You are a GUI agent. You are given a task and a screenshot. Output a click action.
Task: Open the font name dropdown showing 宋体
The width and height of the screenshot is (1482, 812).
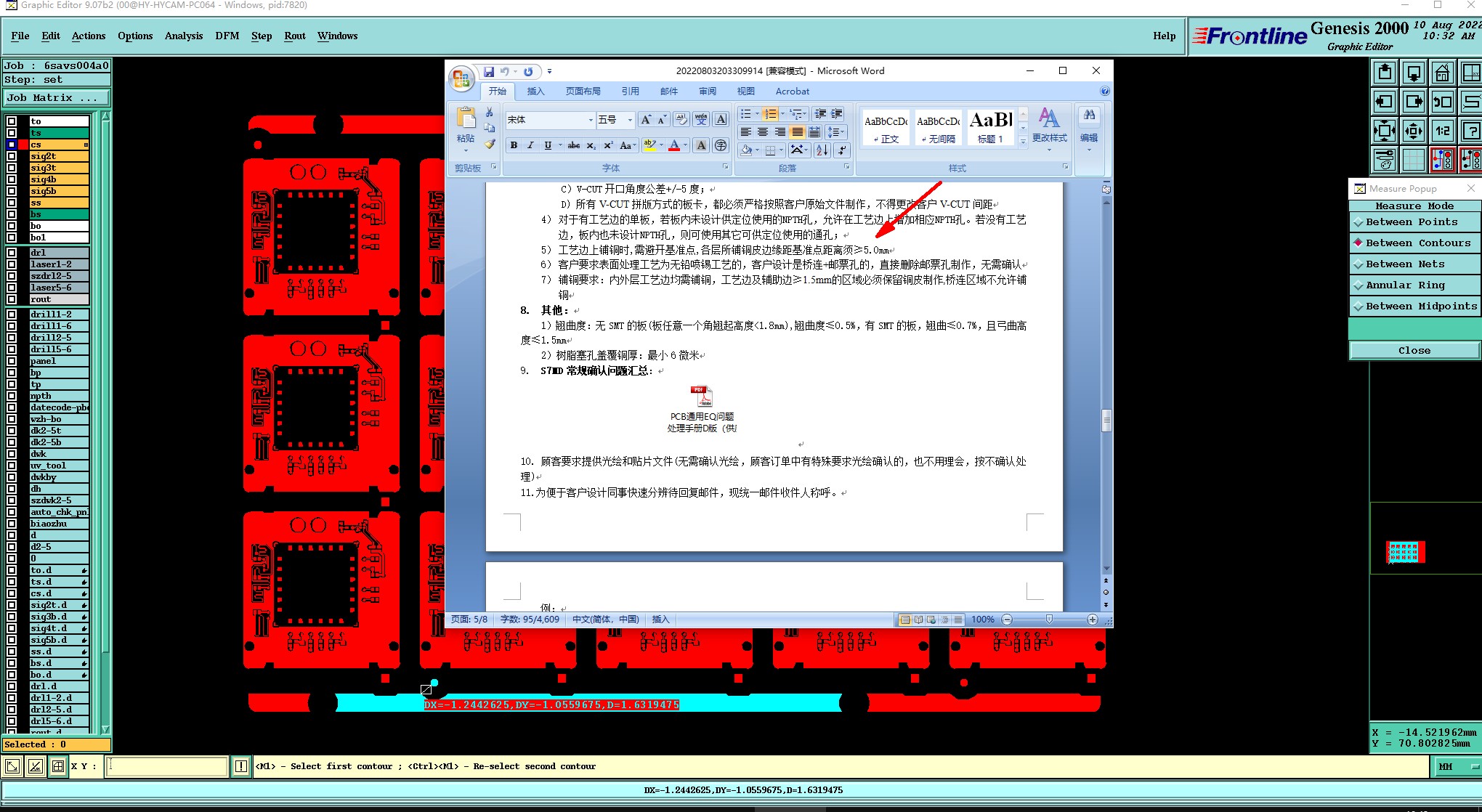(x=590, y=120)
